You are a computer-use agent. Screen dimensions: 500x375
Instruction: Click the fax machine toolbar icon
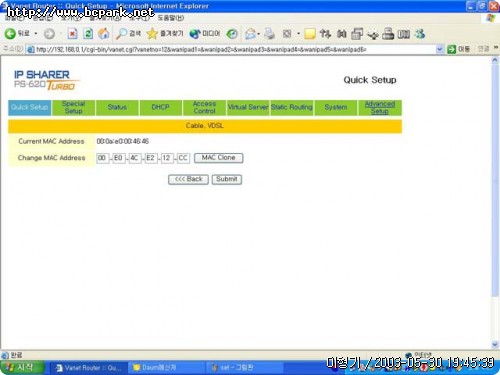[x=388, y=34]
